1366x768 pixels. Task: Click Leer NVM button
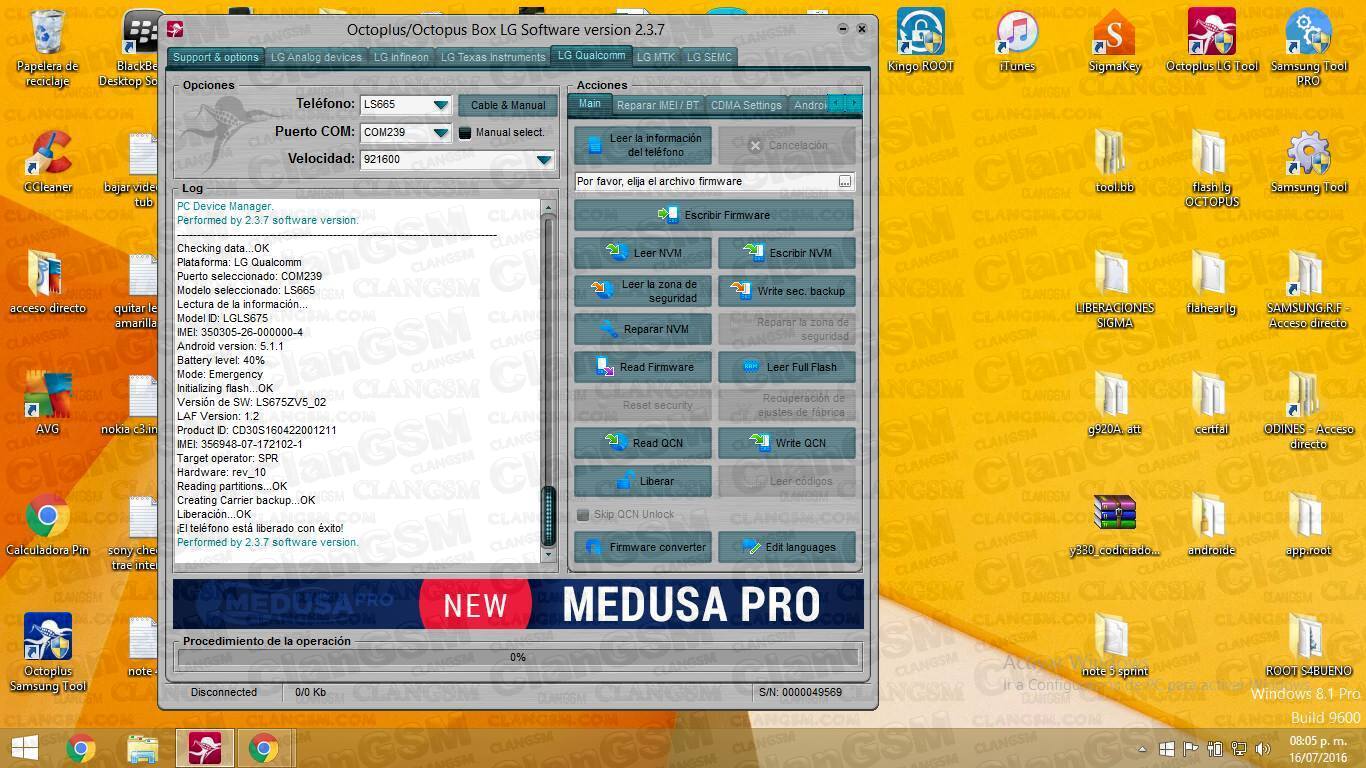point(643,253)
